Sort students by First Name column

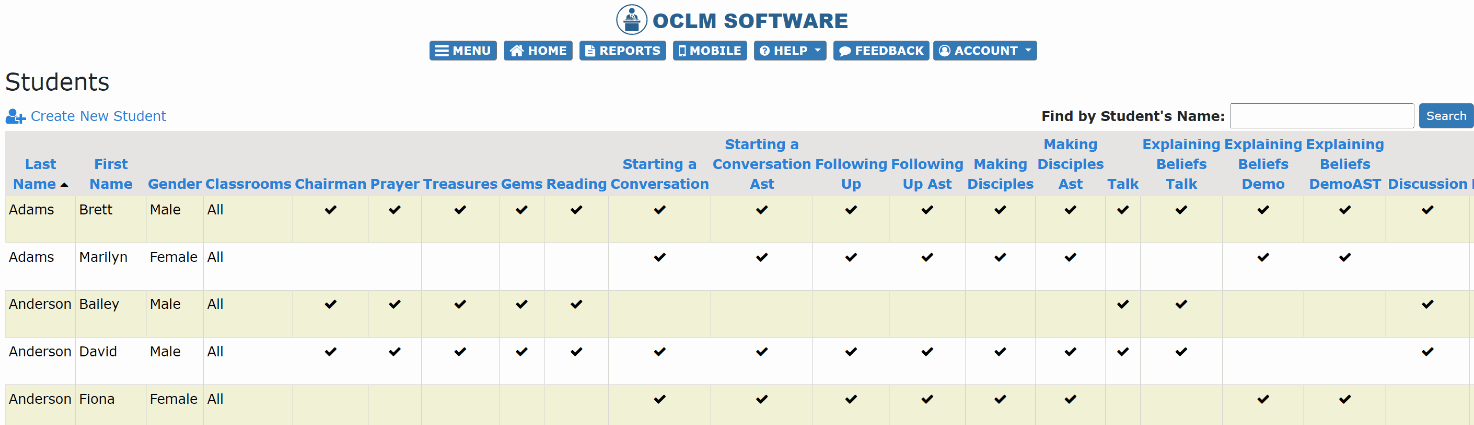(111, 174)
